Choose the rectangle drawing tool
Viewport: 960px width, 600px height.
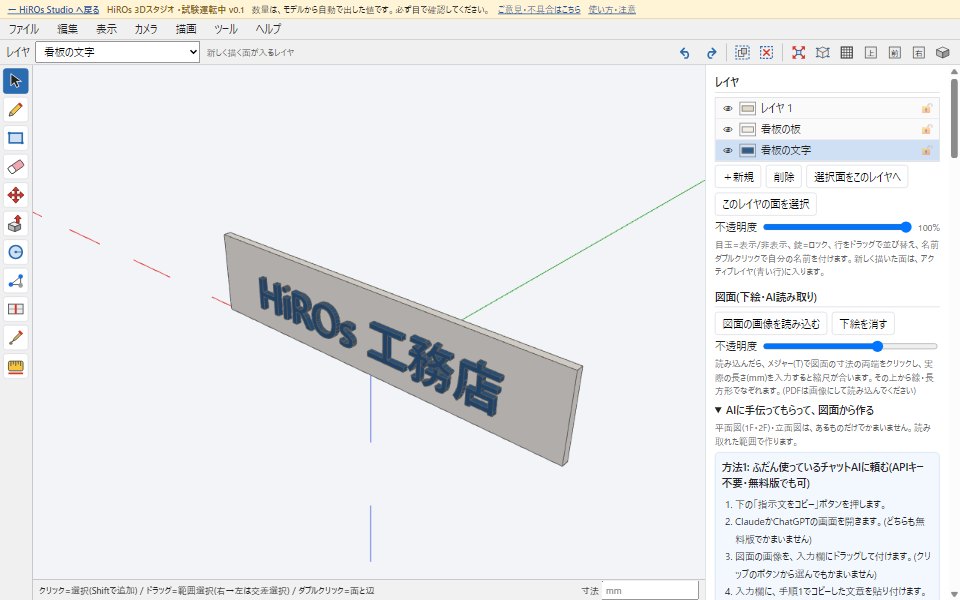(16, 138)
